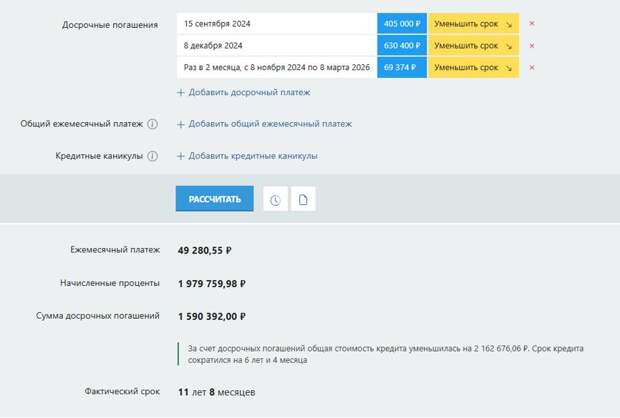Viewport: 620px width, 418px height.
Task: Click Добавить общий ежемесячный платеж link
Action: click(x=270, y=124)
